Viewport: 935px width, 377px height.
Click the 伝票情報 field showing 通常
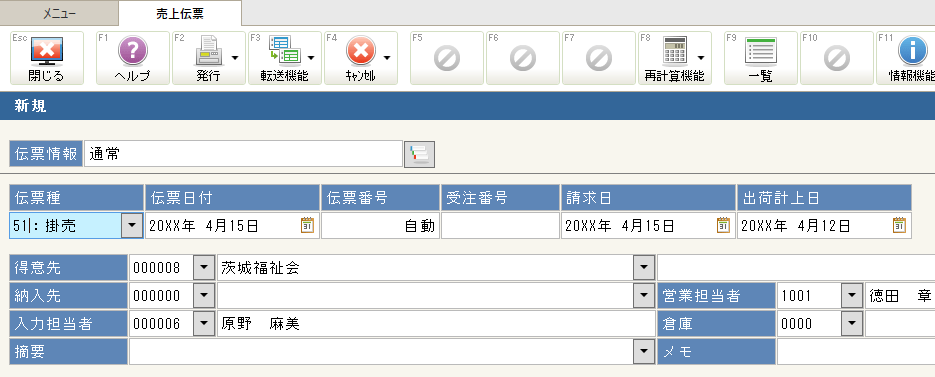(x=243, y=154)
